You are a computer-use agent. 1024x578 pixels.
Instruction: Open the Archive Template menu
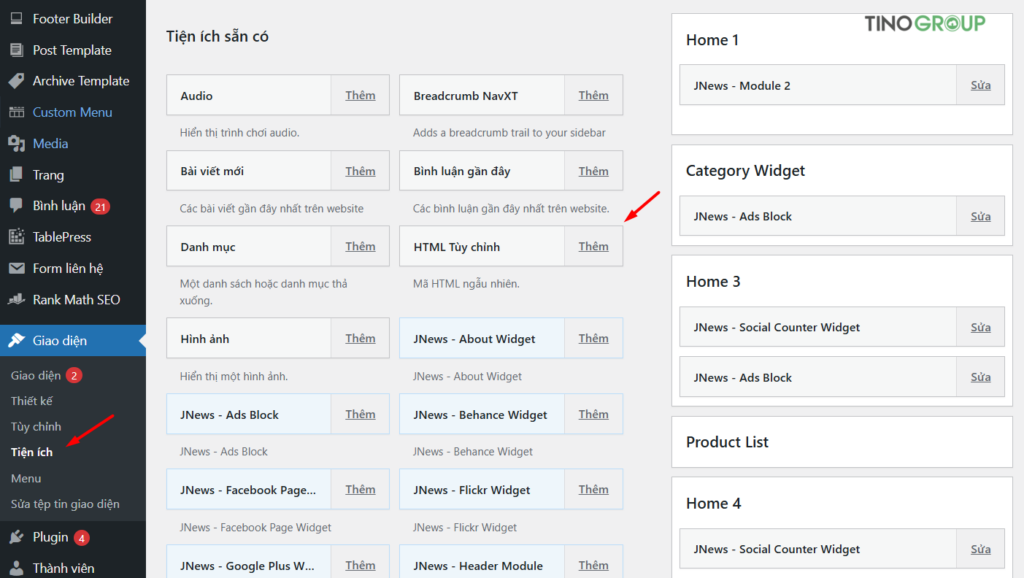pyautogui.click(x=81, y=81)
